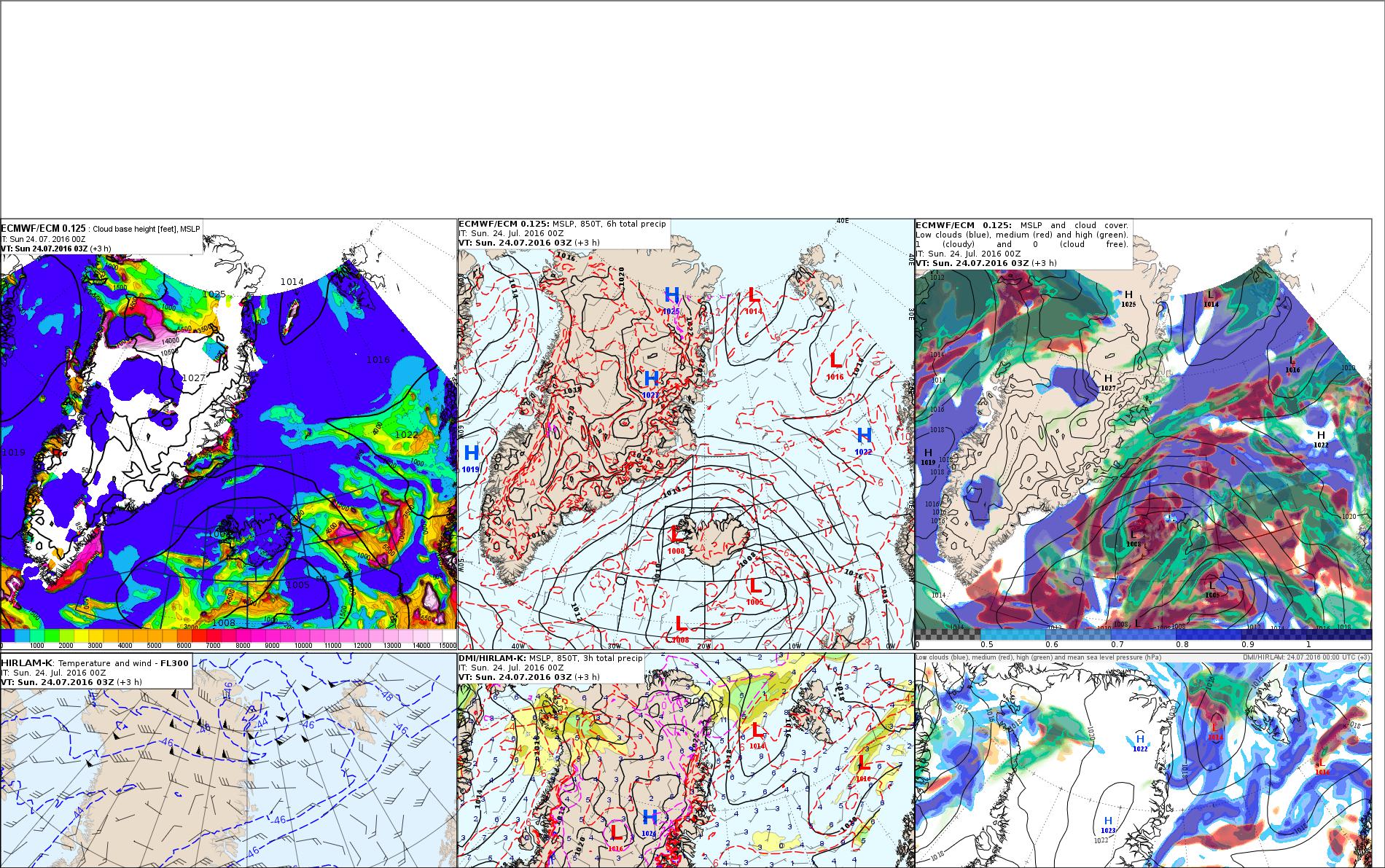
Task: Click the yellow swatch left of 3000 on cloud base scale
Action: (x=81, y=636)
